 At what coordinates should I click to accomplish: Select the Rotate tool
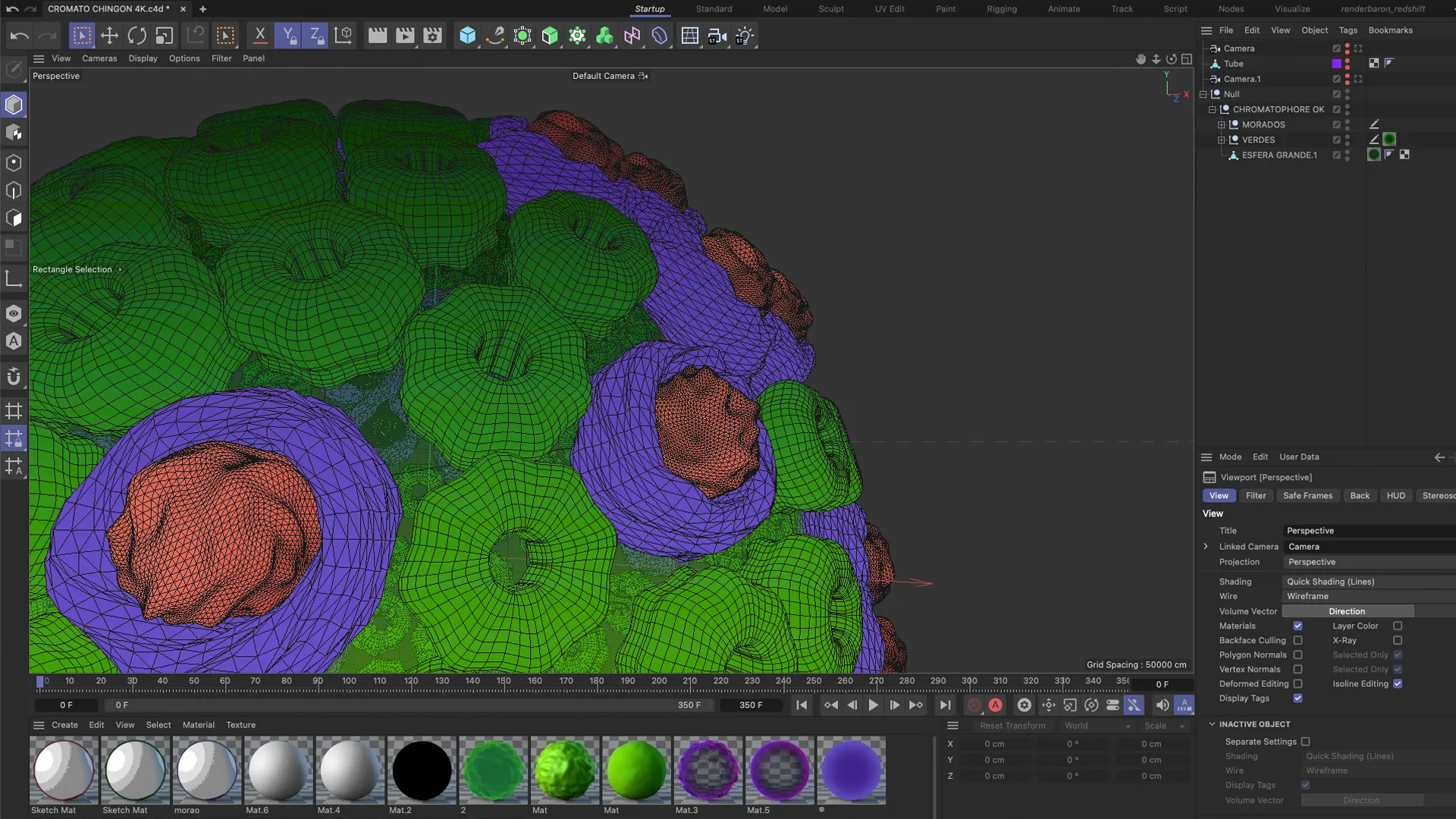pyautogui.click(x=137, y=36)
